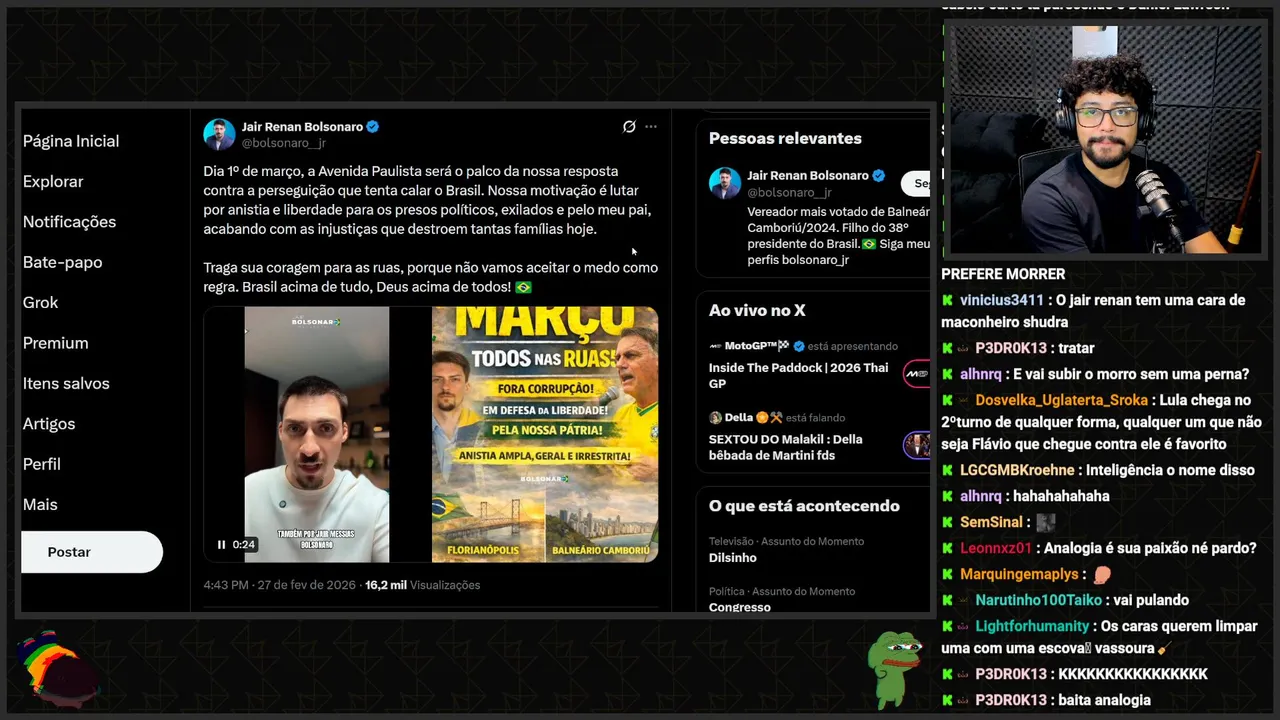
Task: Click the O que está acontecendo heading
Action: 804,506
